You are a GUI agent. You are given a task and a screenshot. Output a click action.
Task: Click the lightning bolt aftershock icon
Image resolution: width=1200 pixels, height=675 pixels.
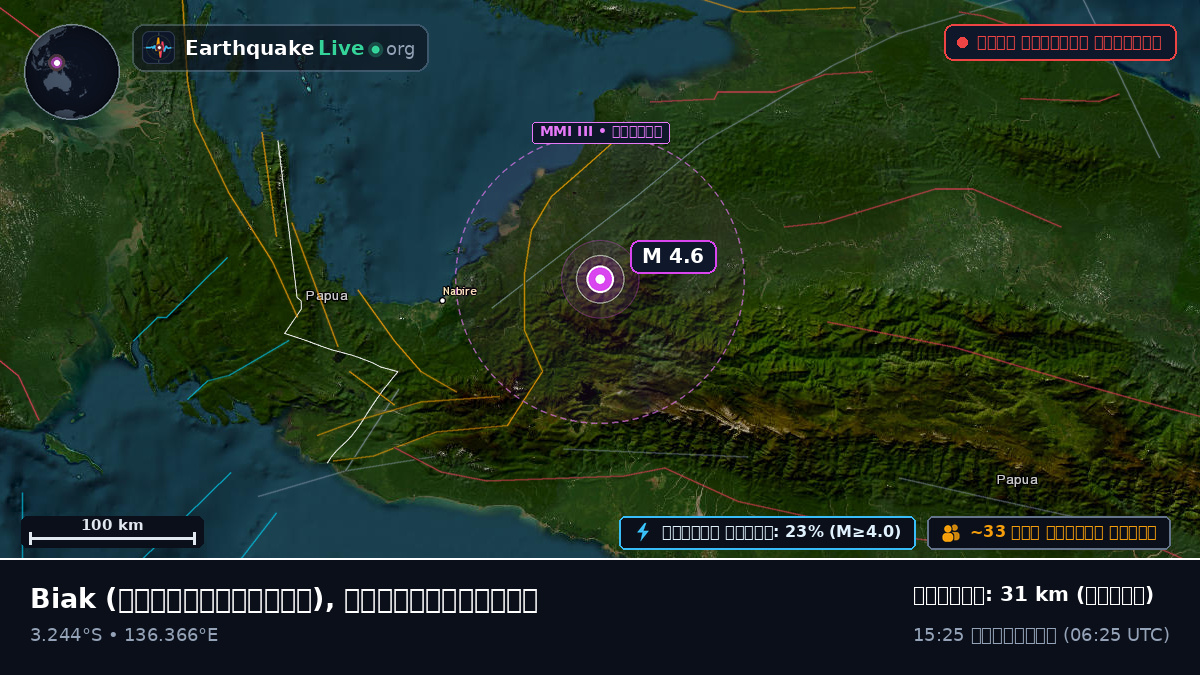point(643,532)
